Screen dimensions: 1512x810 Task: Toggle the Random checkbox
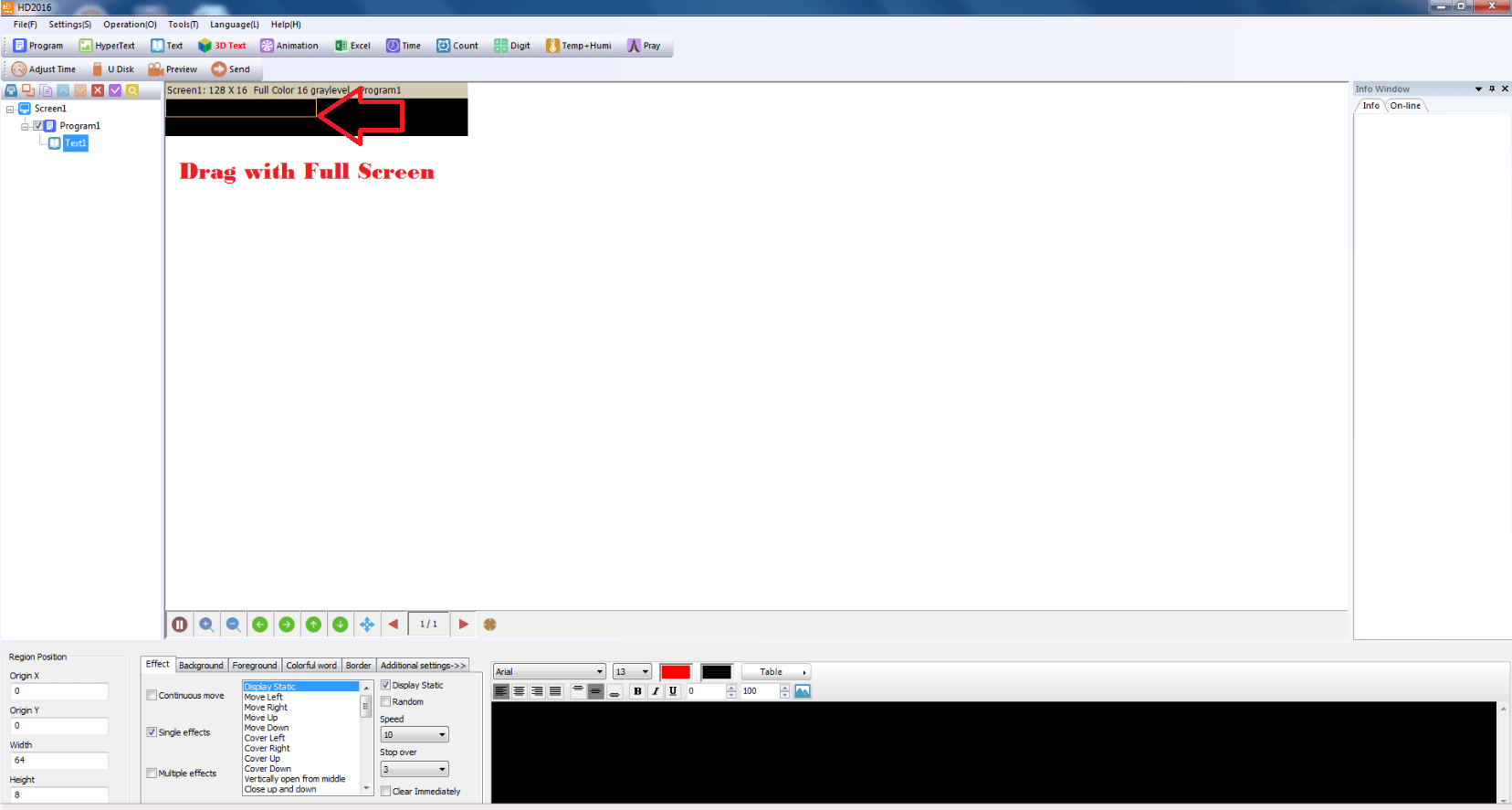[x=385, y=701]
